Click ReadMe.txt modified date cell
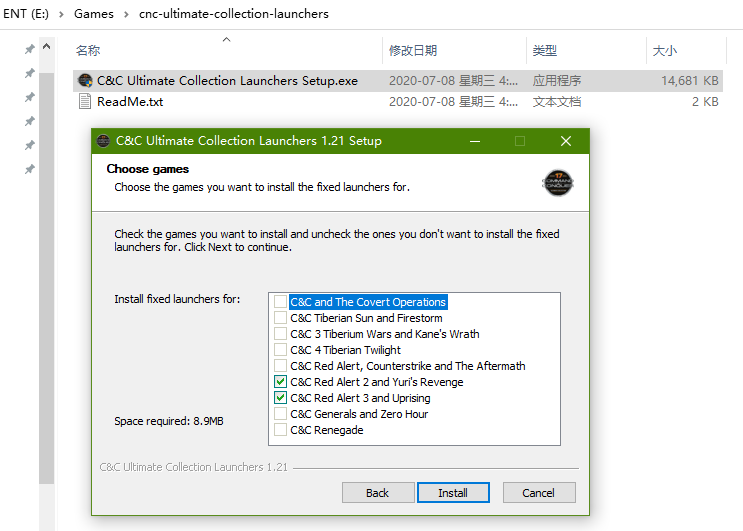This screenshot has width=743, height=531. pyautogui.click(x=453, y=102)
